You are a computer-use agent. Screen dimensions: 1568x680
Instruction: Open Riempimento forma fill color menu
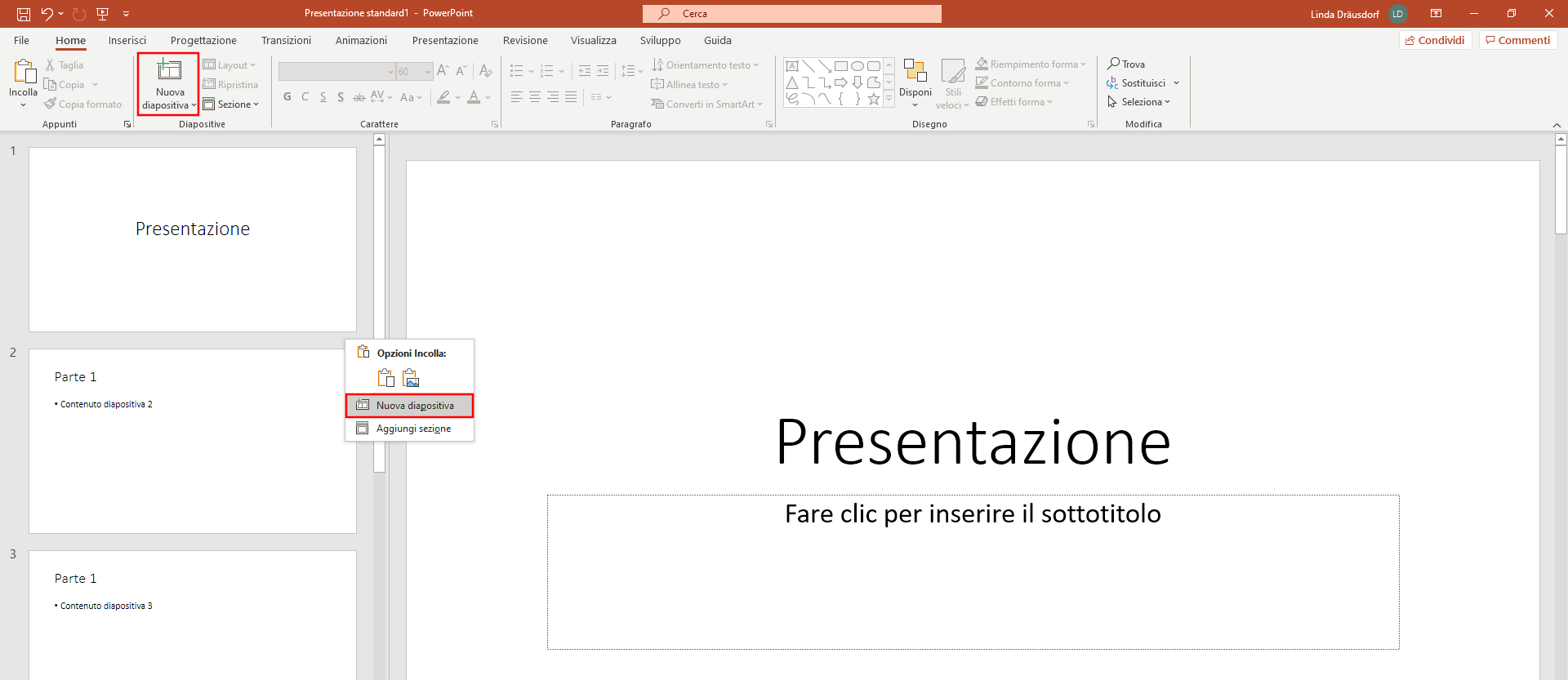(x=1031, y=64)
